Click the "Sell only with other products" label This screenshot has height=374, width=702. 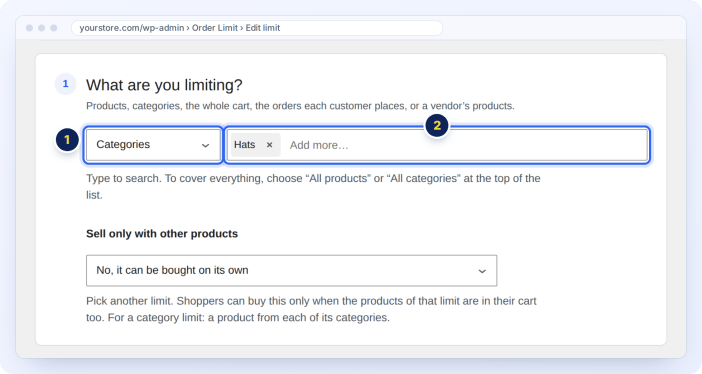pyautogui.click(x=162, y=234)
